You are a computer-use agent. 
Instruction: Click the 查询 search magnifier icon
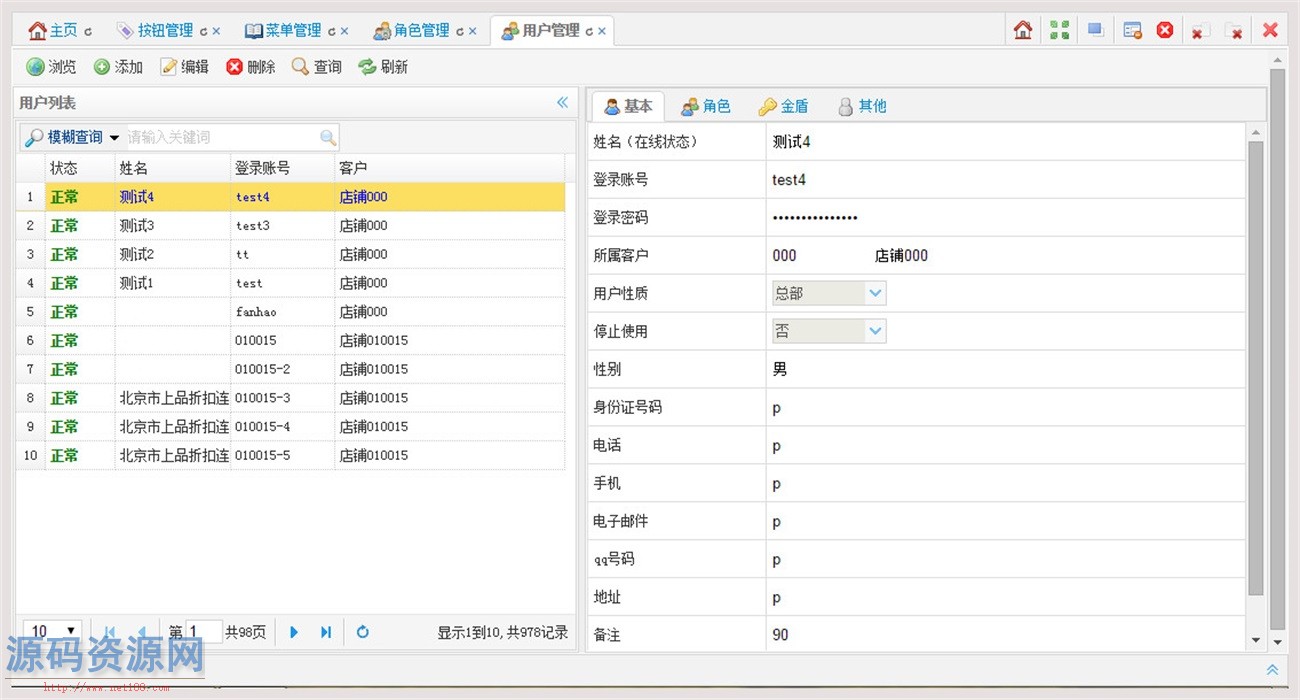click(x=300, y=67)
